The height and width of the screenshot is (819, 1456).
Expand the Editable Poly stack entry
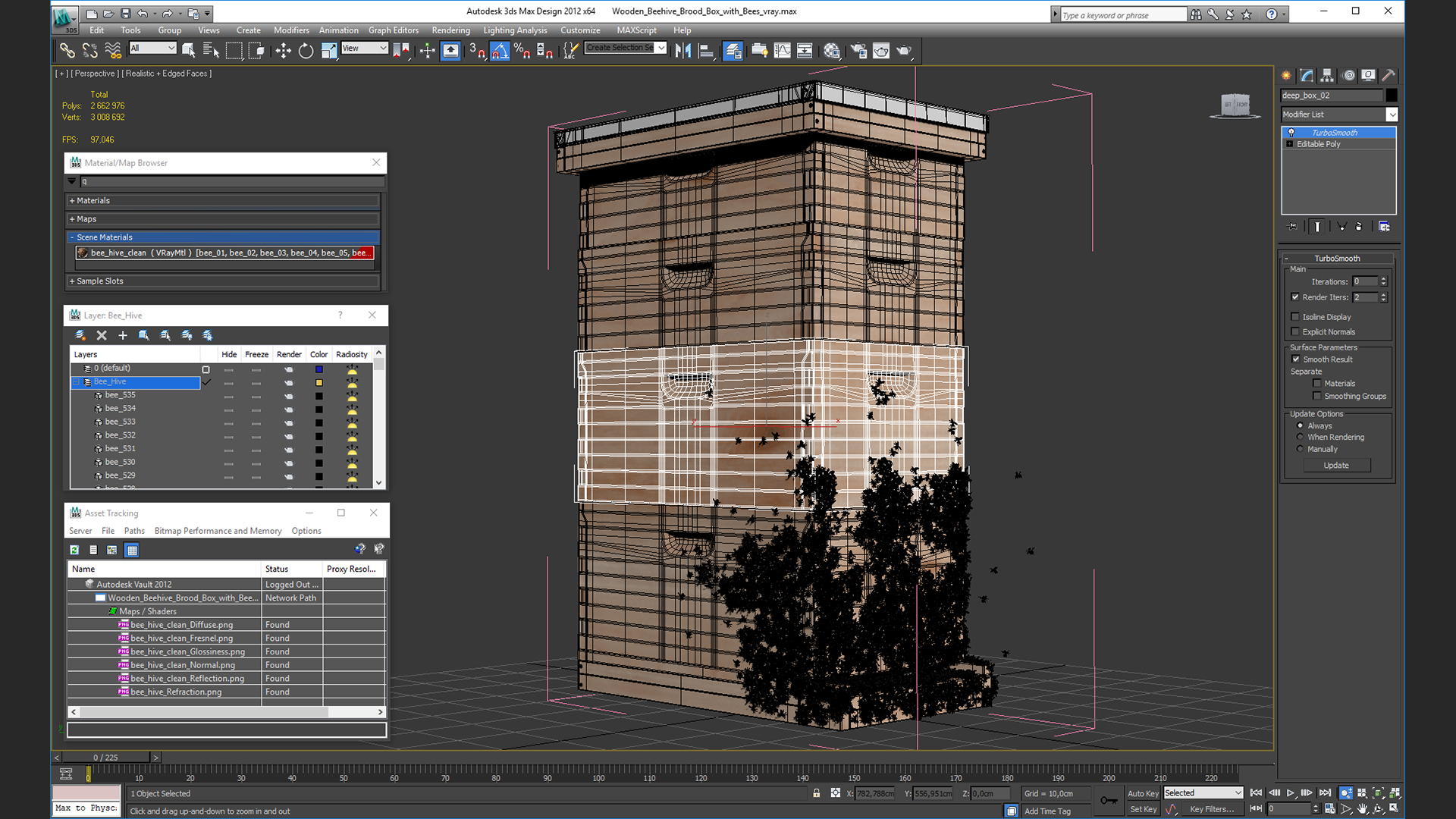[x=1289, y=144]
